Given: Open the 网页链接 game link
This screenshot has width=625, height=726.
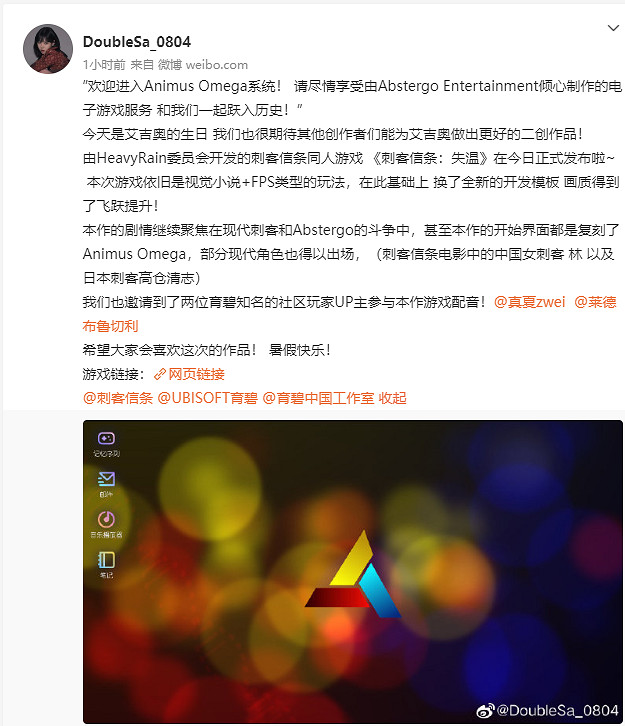Looking at the screenshot, I should click(x=196, y=374).
